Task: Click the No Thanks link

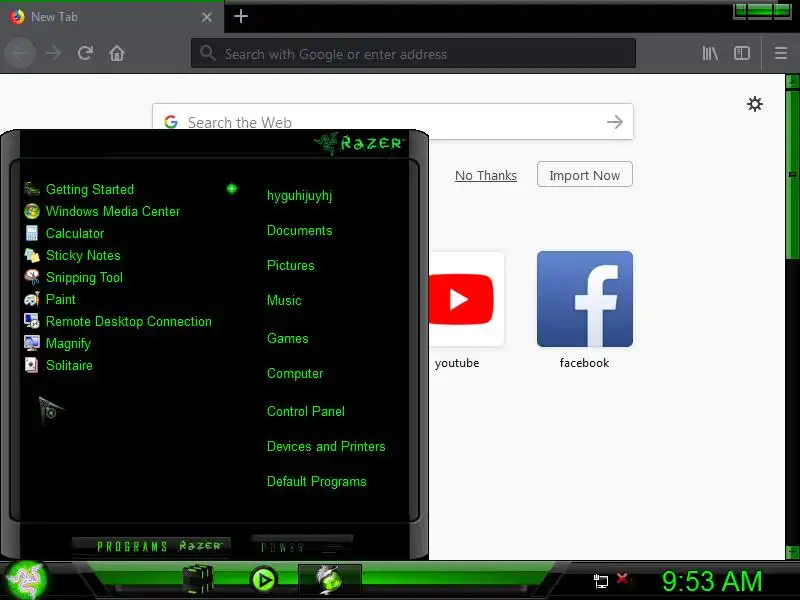Action: pos(486,175)
